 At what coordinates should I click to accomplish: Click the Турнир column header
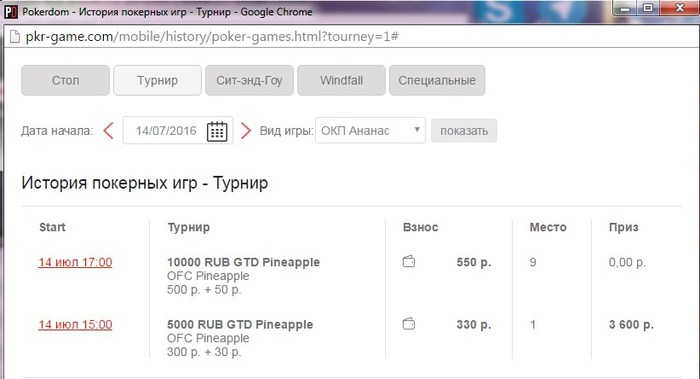tap(188, 228)
